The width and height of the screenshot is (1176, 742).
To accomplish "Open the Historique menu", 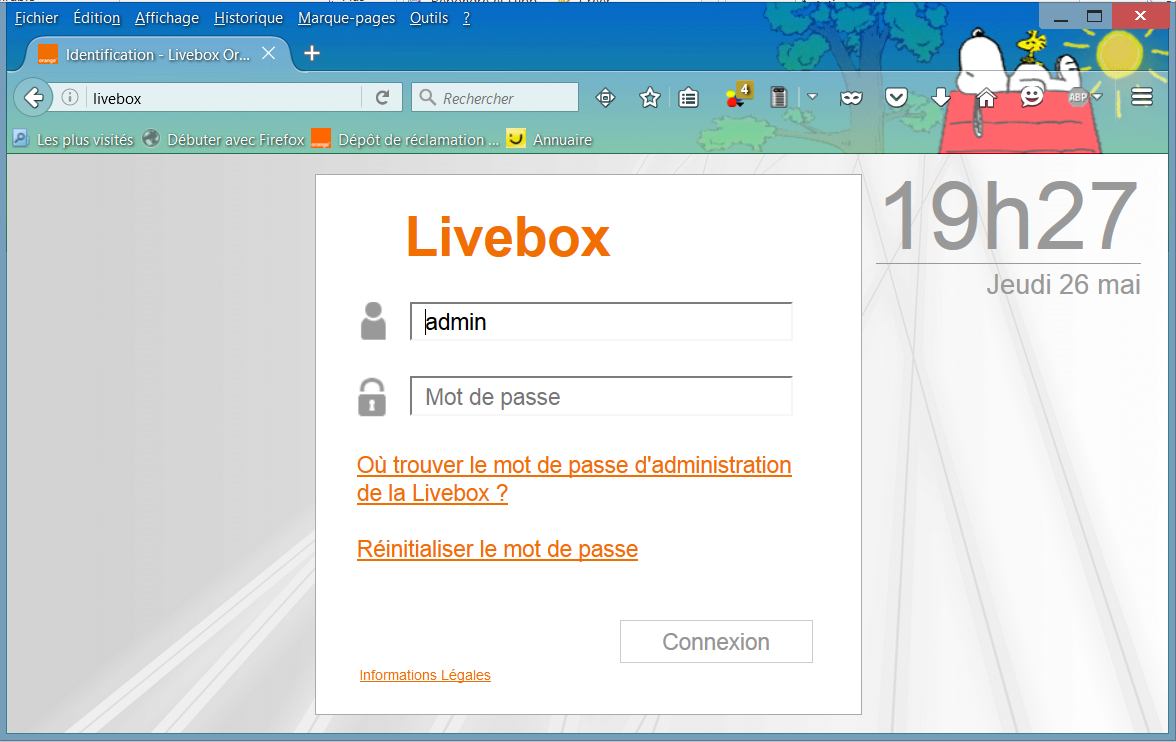I will 248,18.
